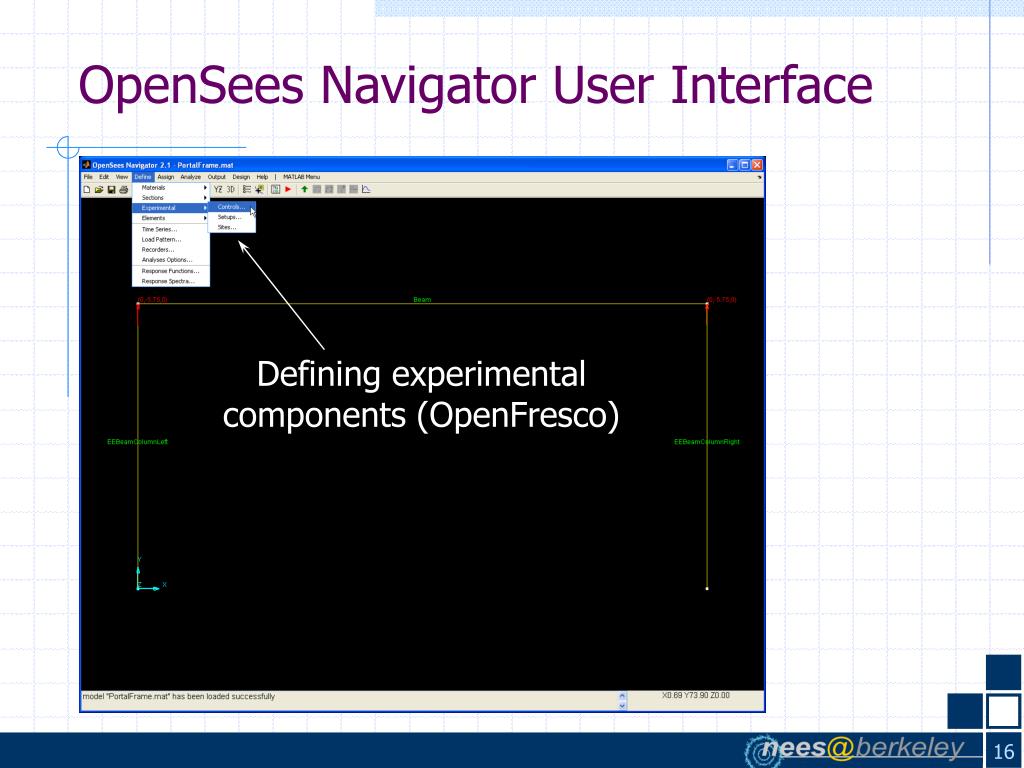Click the list display options icon
Image resolution: width=1024 pixels, height=768 pixels.
point(247,189)
